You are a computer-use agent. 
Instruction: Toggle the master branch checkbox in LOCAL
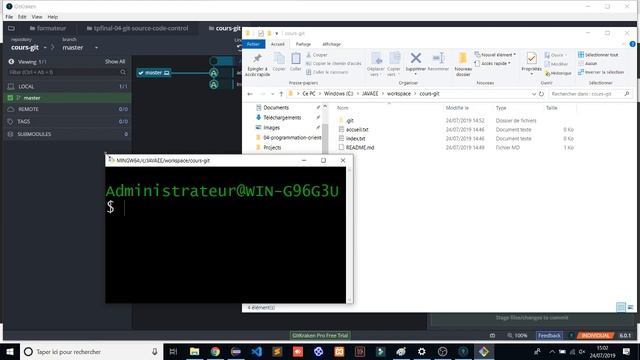[x=10, y=98]
